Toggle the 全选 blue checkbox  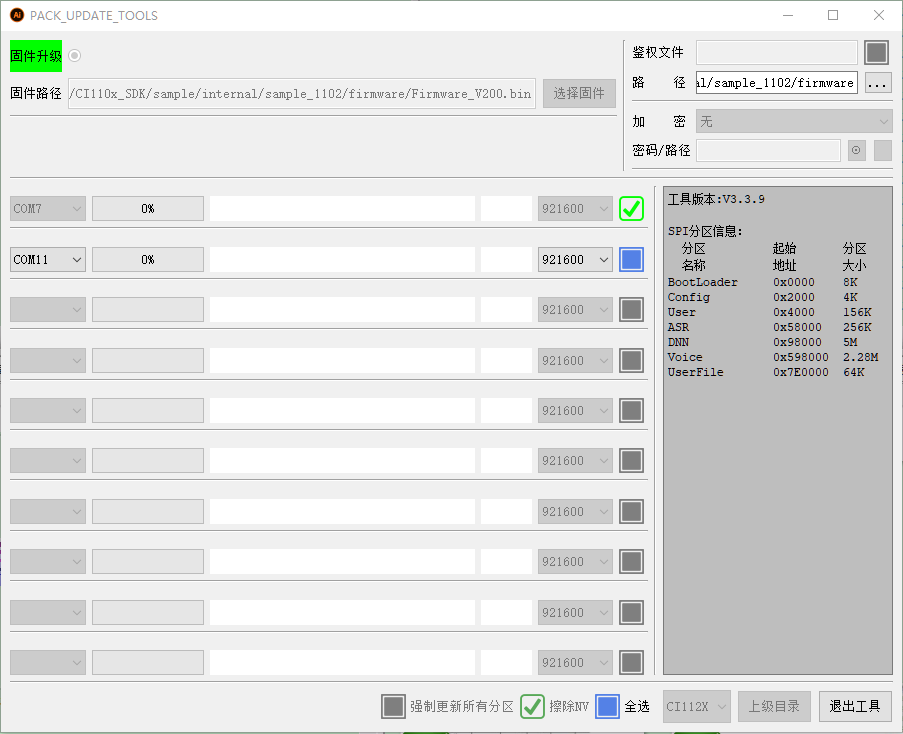(608, 706)
